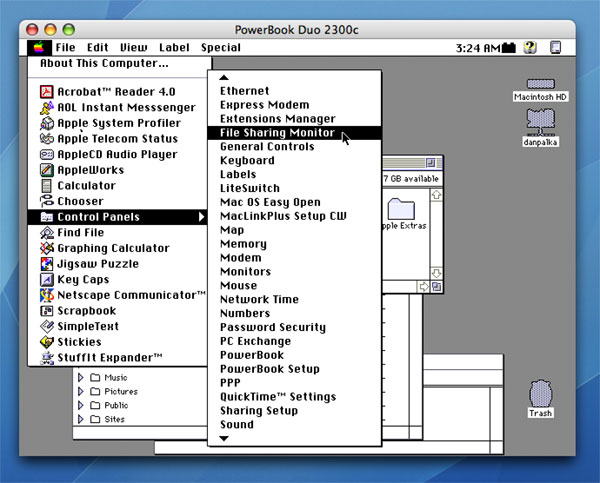Click the Acrobat Reader 4.0 icon
The width and height of the screenshot is (600, 483).
coord(47,92)
